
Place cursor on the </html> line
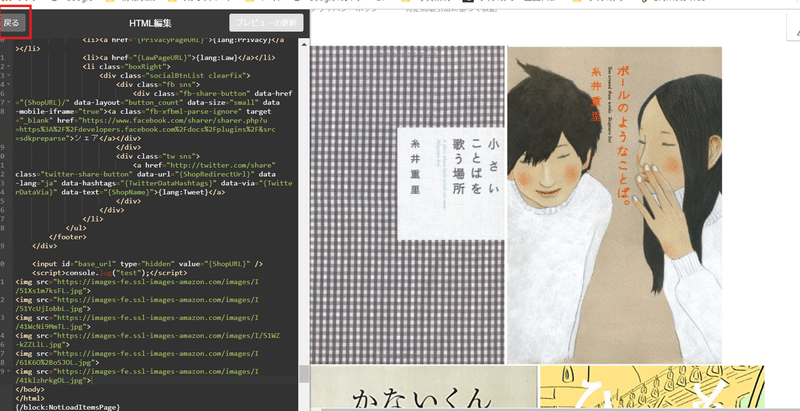coord(30,398)
